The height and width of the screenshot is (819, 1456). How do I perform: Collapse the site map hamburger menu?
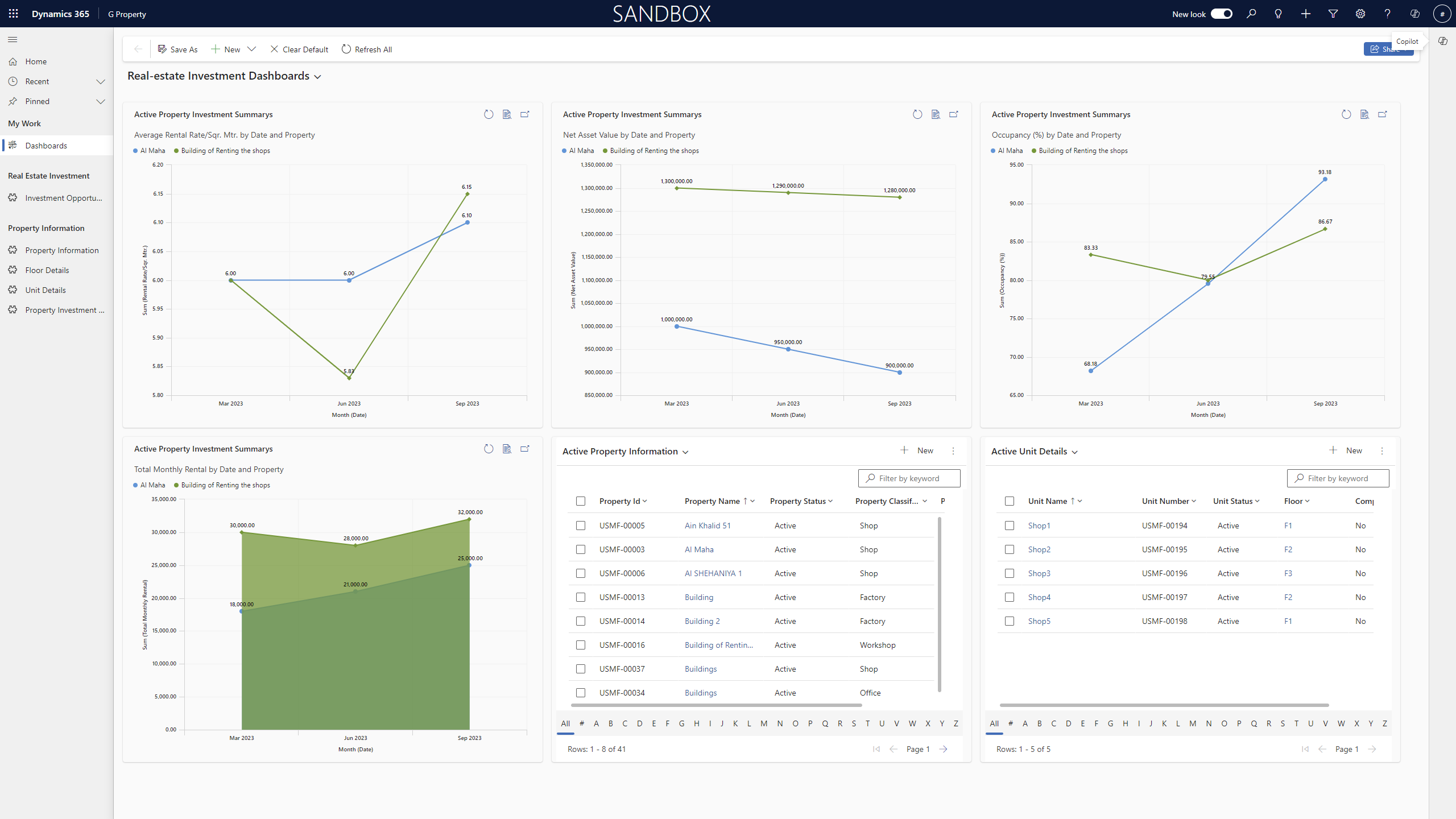pyautogui.click(x=13, y=39)
